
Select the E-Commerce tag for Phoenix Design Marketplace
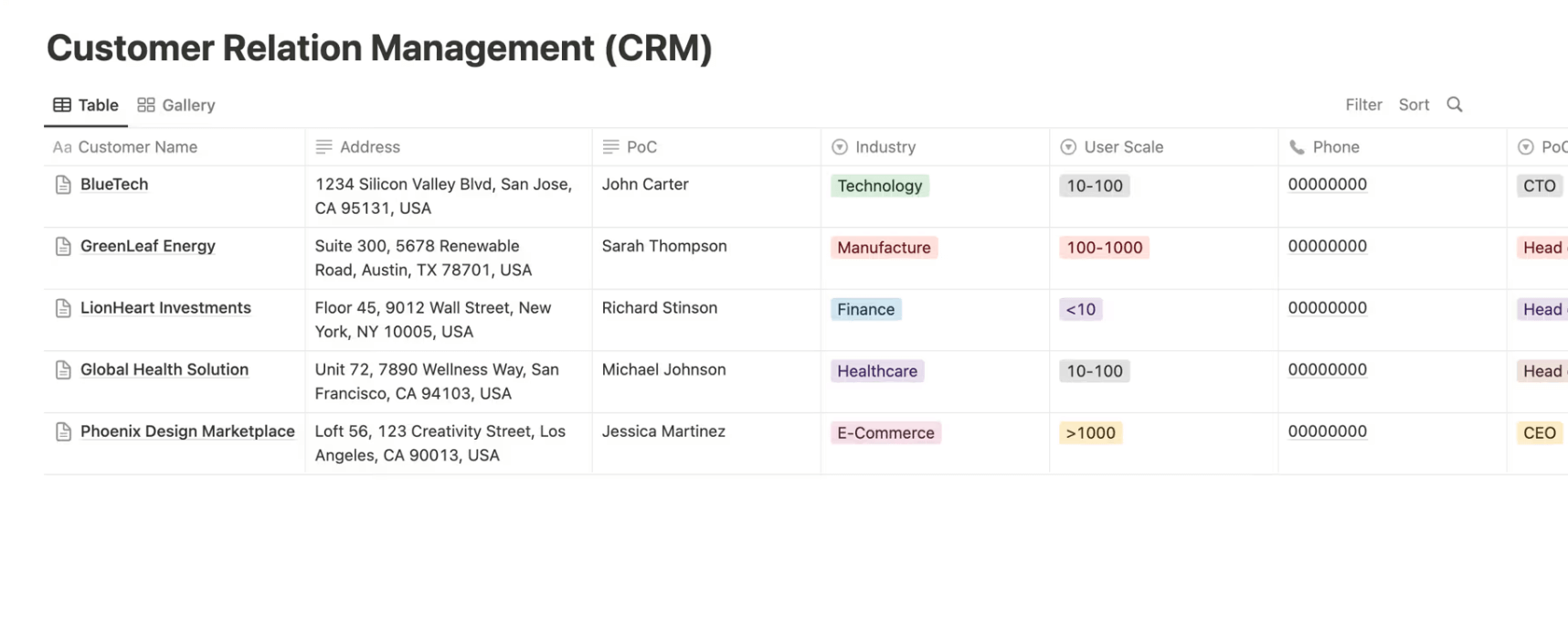click(x=885, y=432)
